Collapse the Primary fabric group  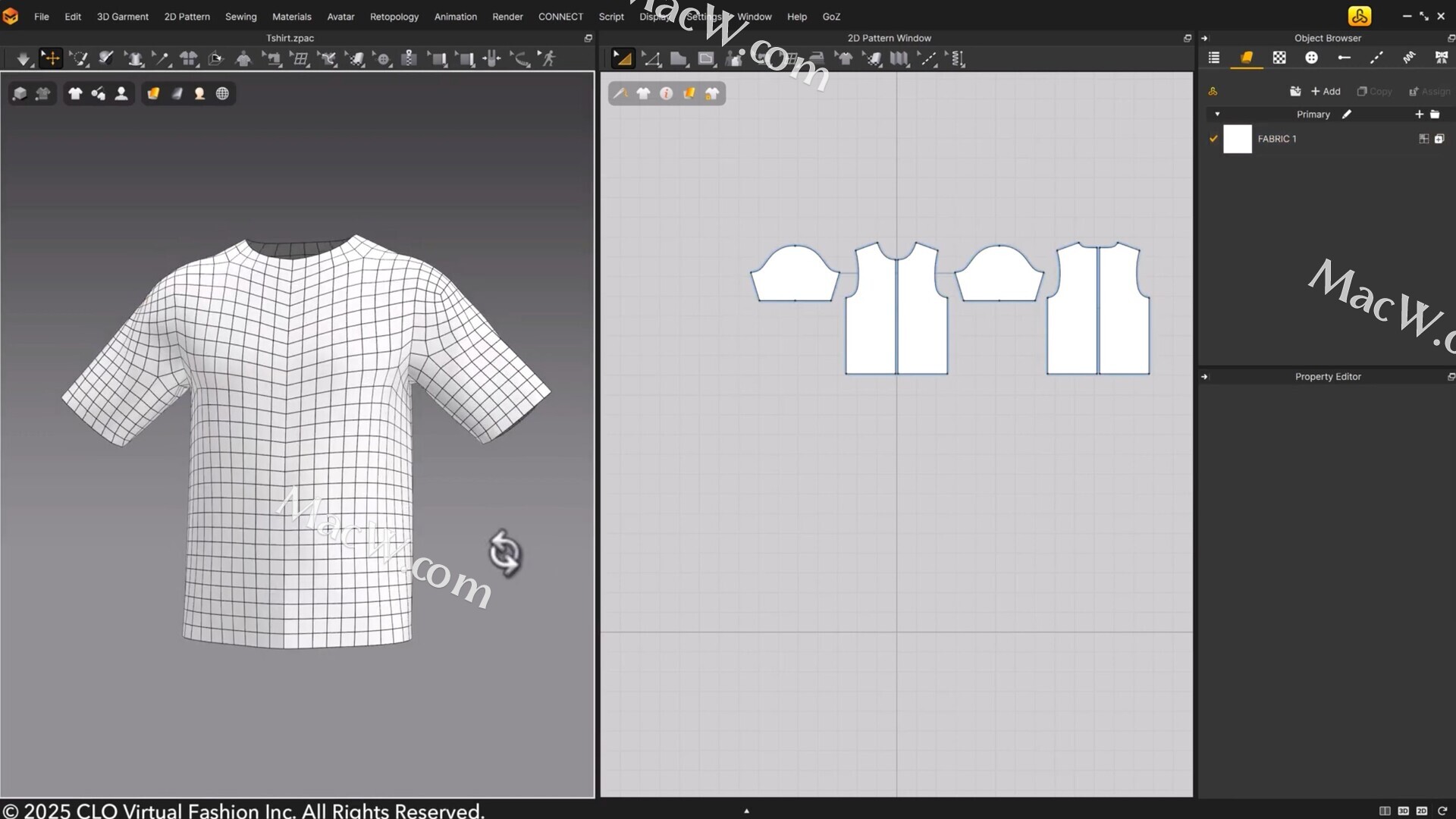(x=1217, y=115)
